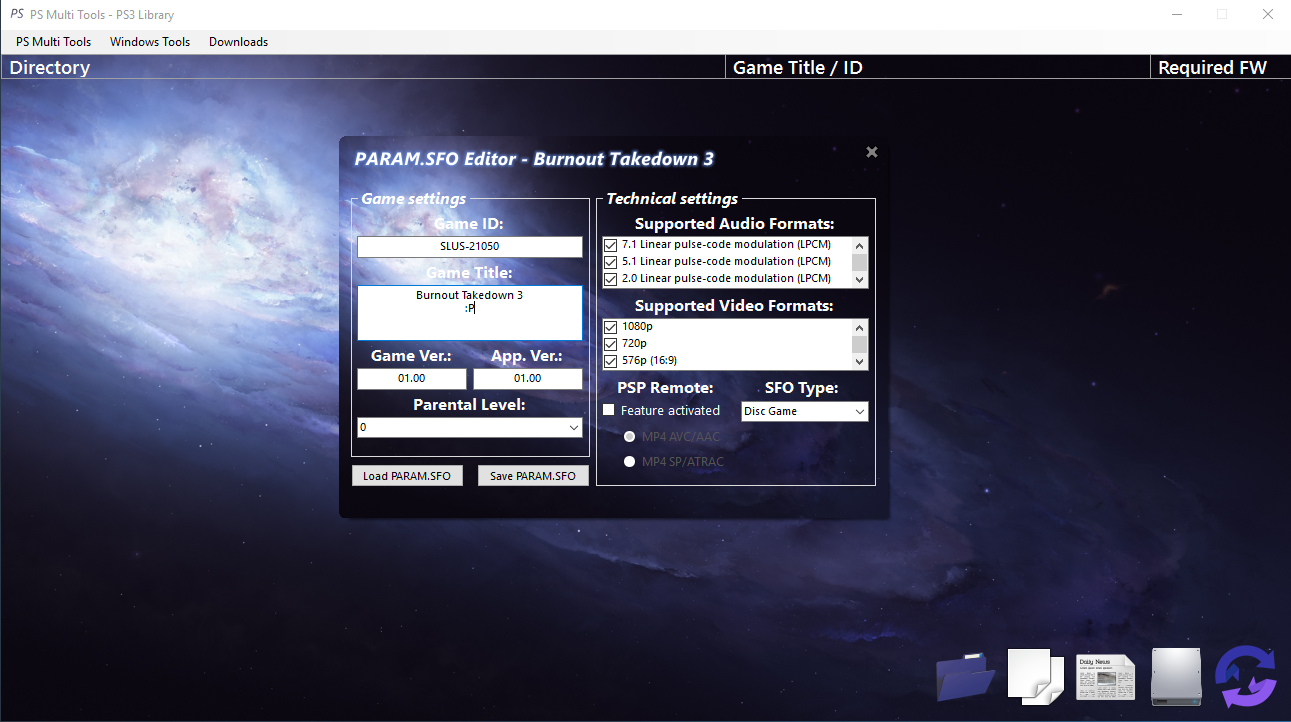Click the App. Ver. field
The height and width of the screenshot is (722, 1291).
pos(528,379)
